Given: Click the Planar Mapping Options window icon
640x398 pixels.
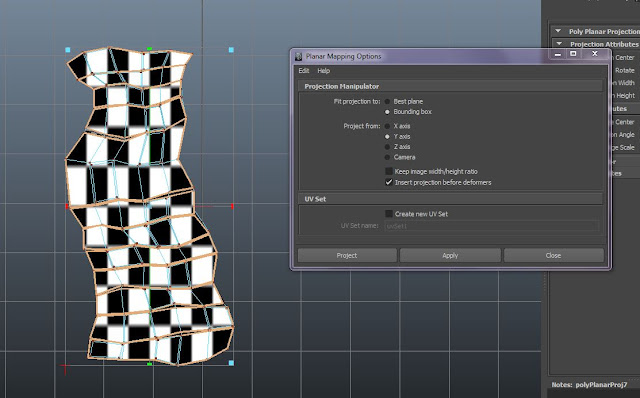Looking at the screenshot, I should click(x=298, y=56).
